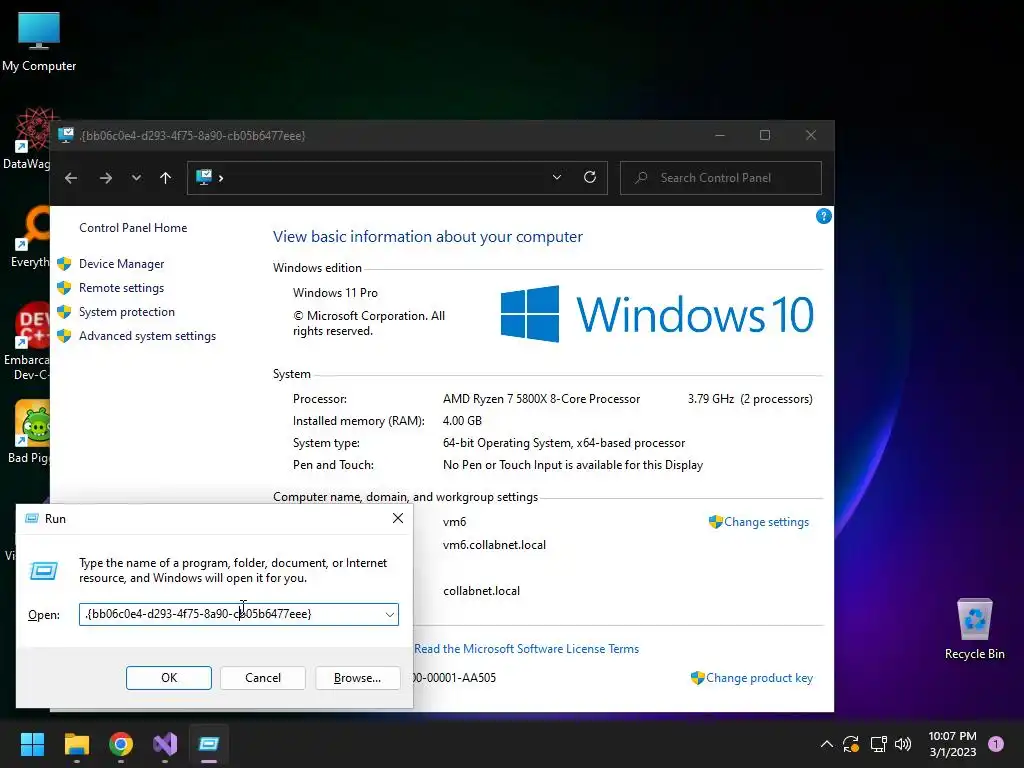Expand the address bar history dropdown

[x=557, y=178]
